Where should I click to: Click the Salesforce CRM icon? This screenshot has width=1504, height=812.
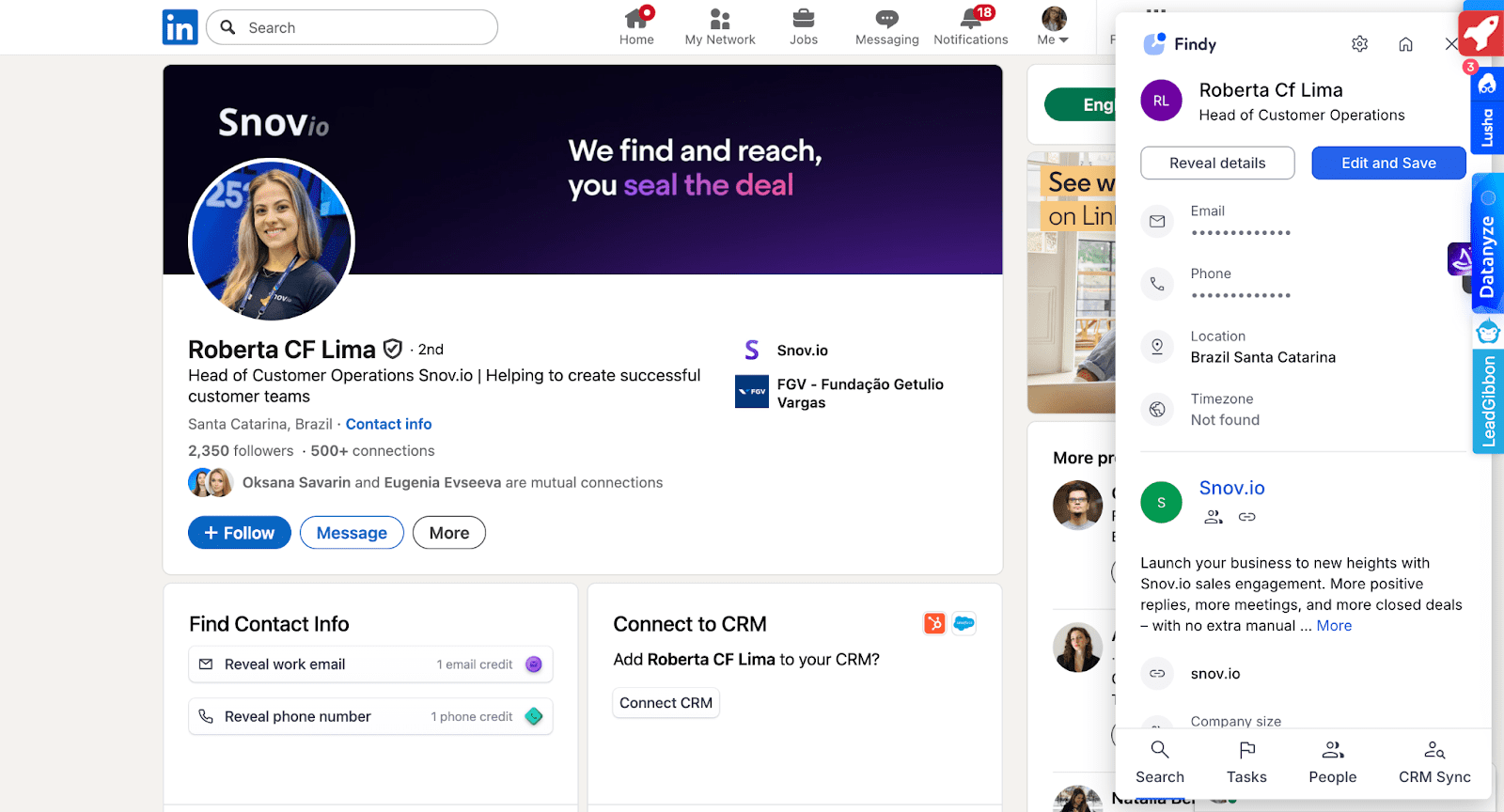click(x=963, y=623)
